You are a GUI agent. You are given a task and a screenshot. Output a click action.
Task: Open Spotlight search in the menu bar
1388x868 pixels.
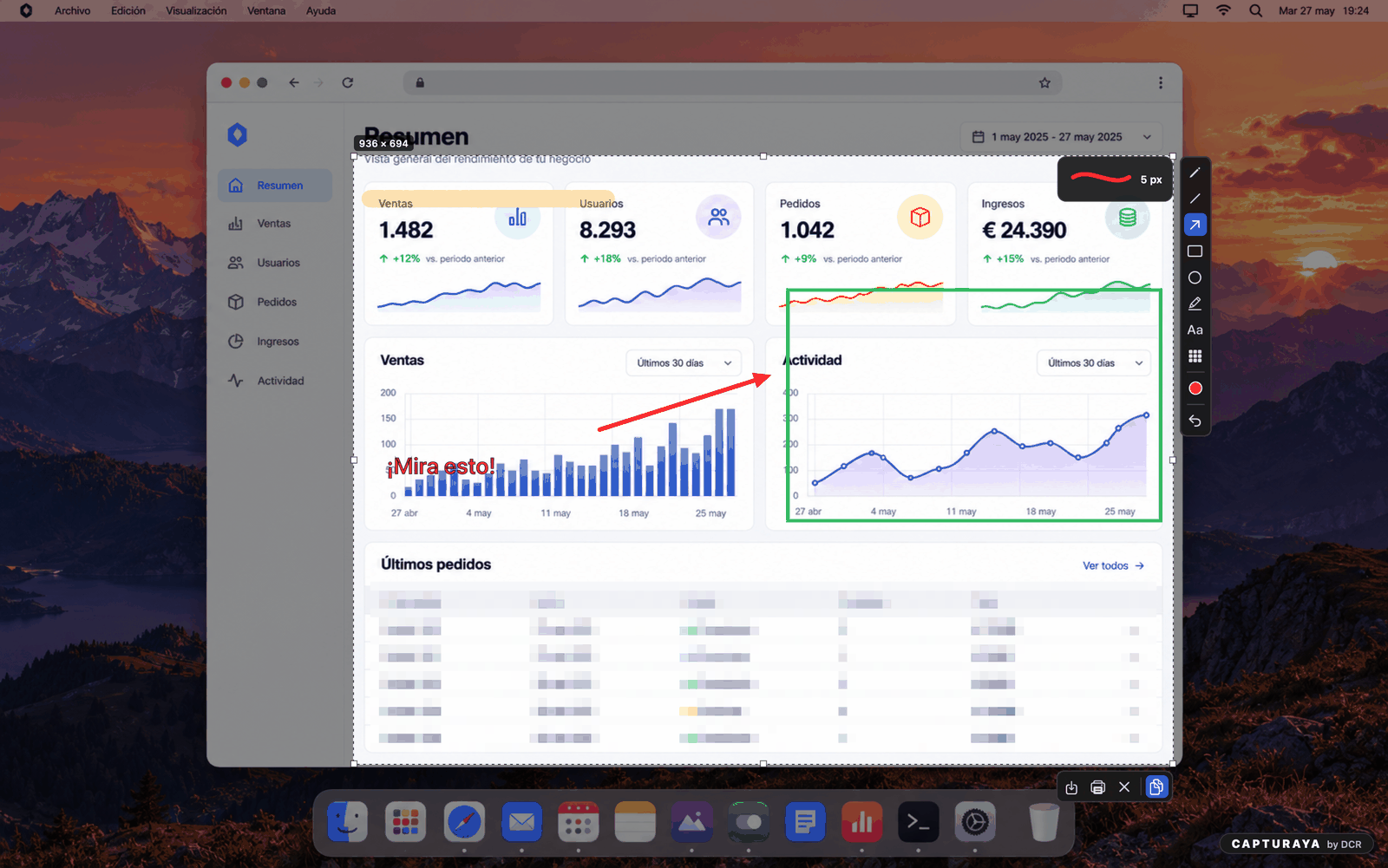[x=1255, y=10]
